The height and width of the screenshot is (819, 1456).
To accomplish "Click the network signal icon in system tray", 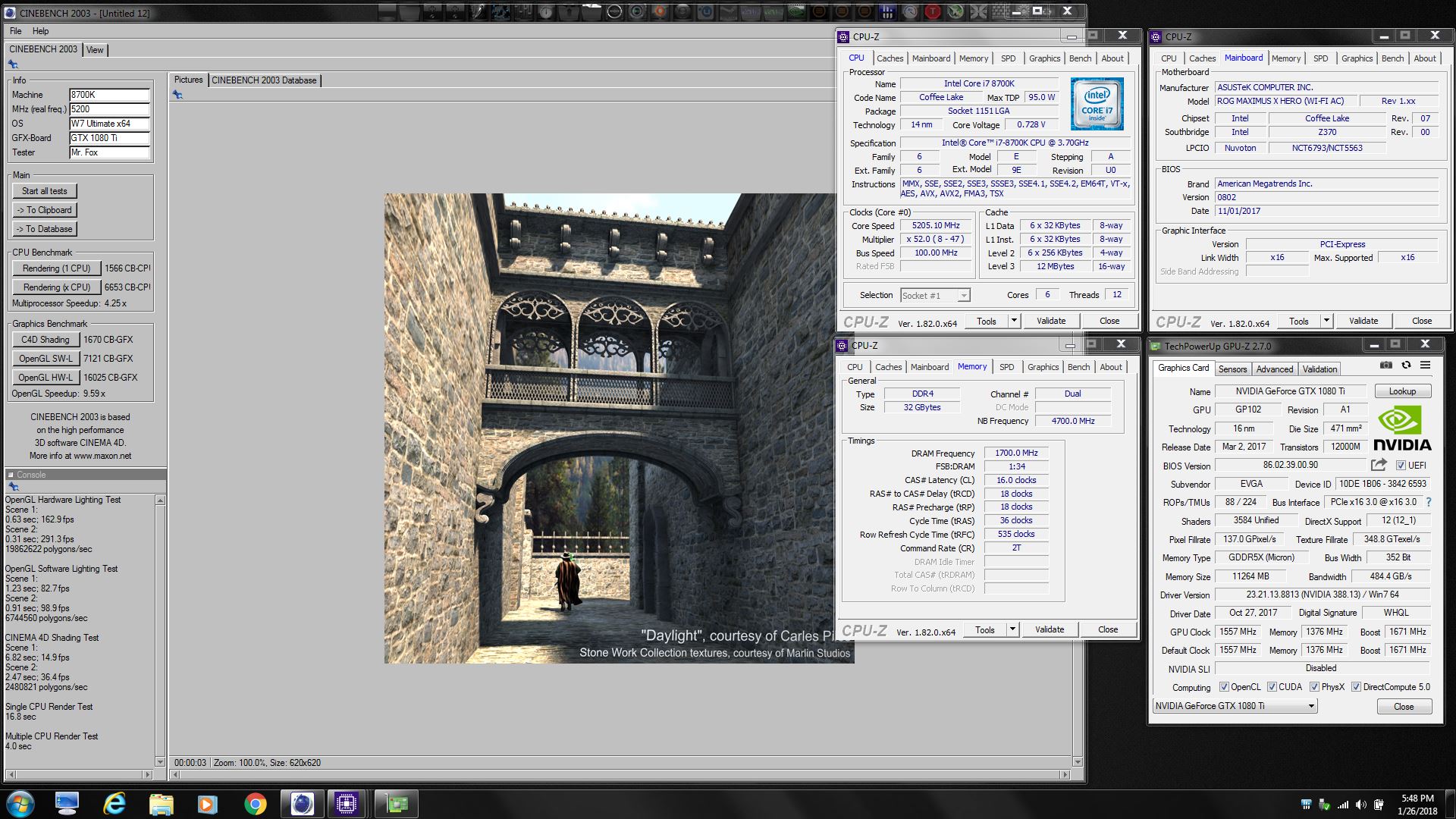I will (1342, 805).
